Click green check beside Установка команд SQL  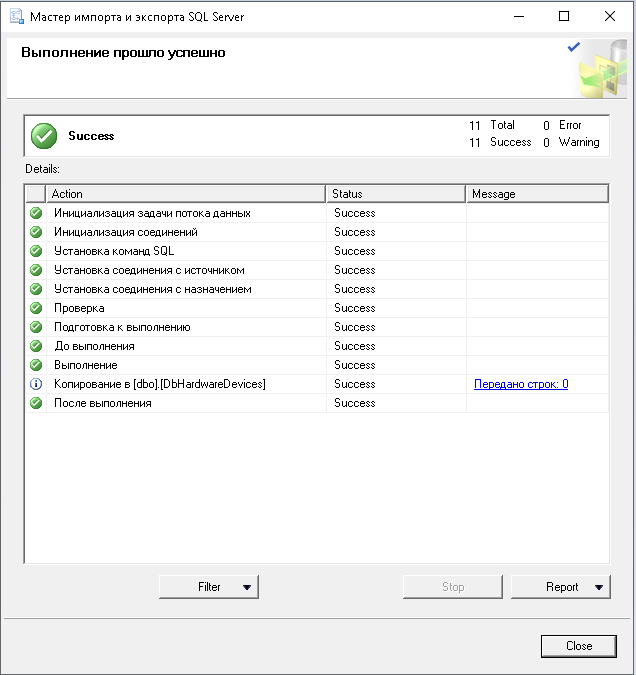[x=36, y=251]
